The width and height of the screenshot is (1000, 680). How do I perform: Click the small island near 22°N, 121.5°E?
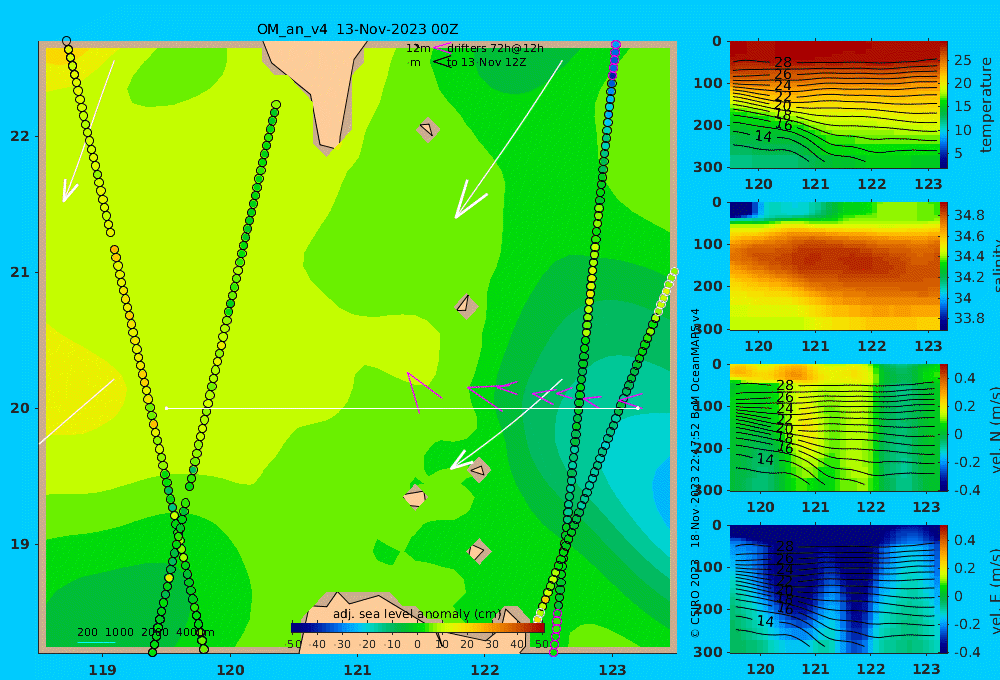(427, 129)
